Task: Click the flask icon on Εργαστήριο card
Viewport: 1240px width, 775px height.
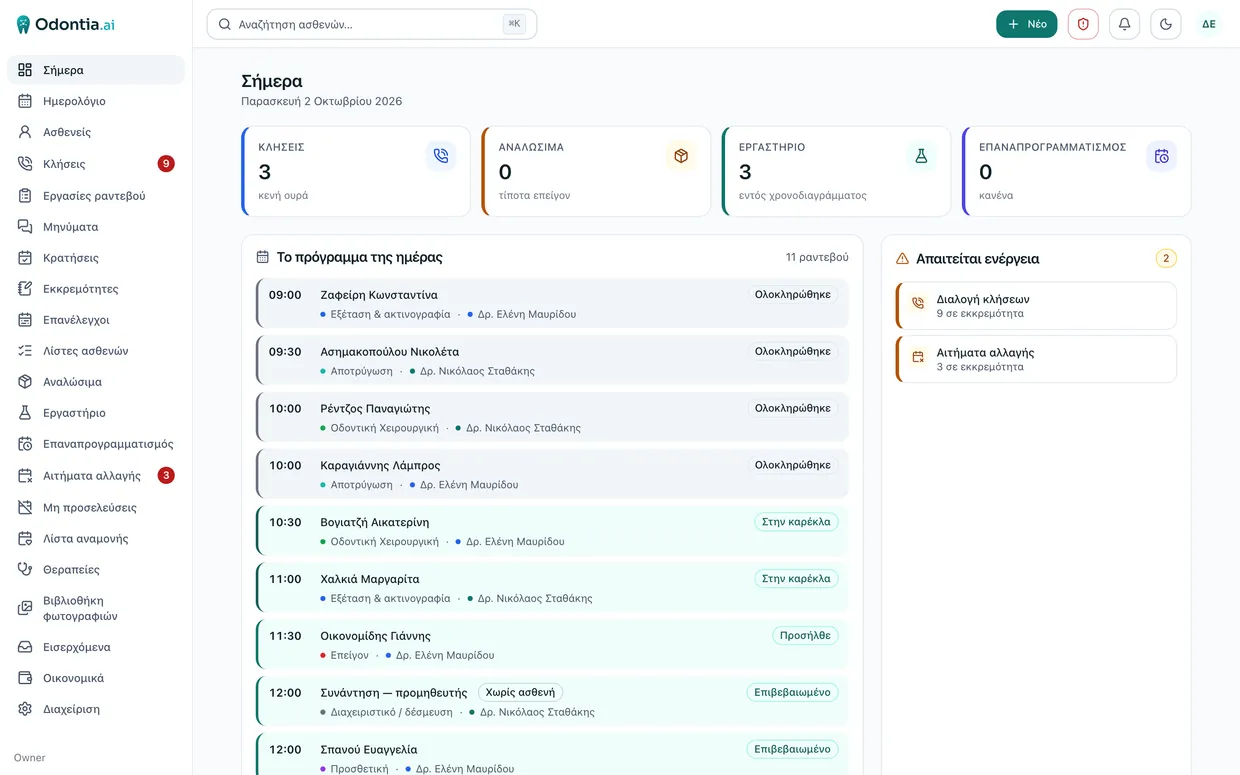Action: click(x=921, y=156)
